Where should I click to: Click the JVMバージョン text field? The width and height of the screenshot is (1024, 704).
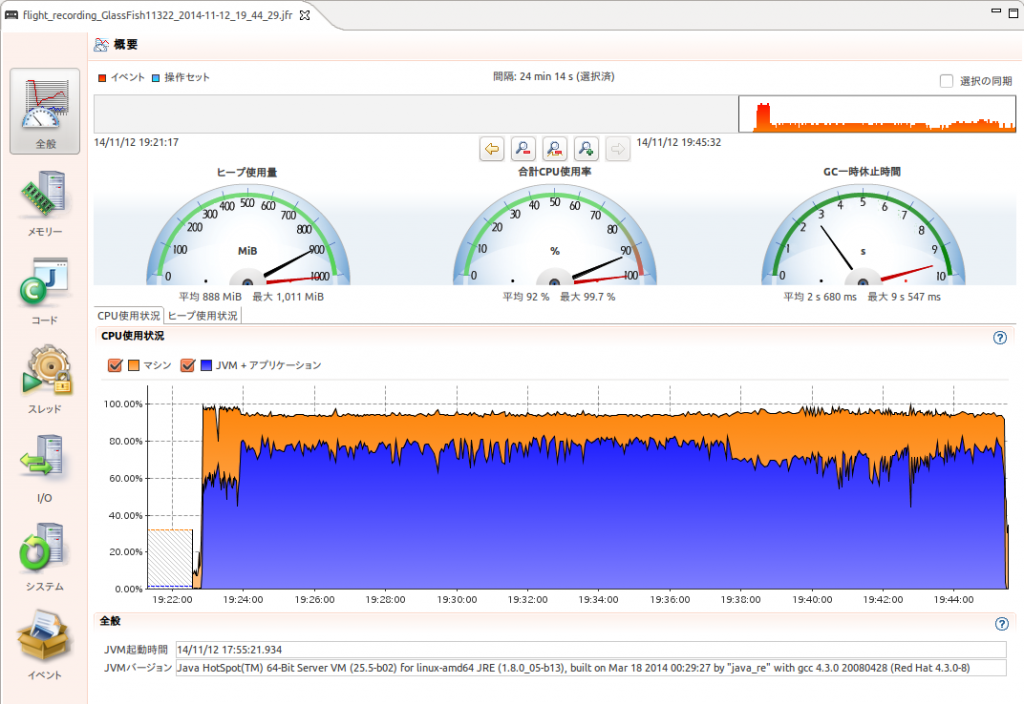point(590,667)
